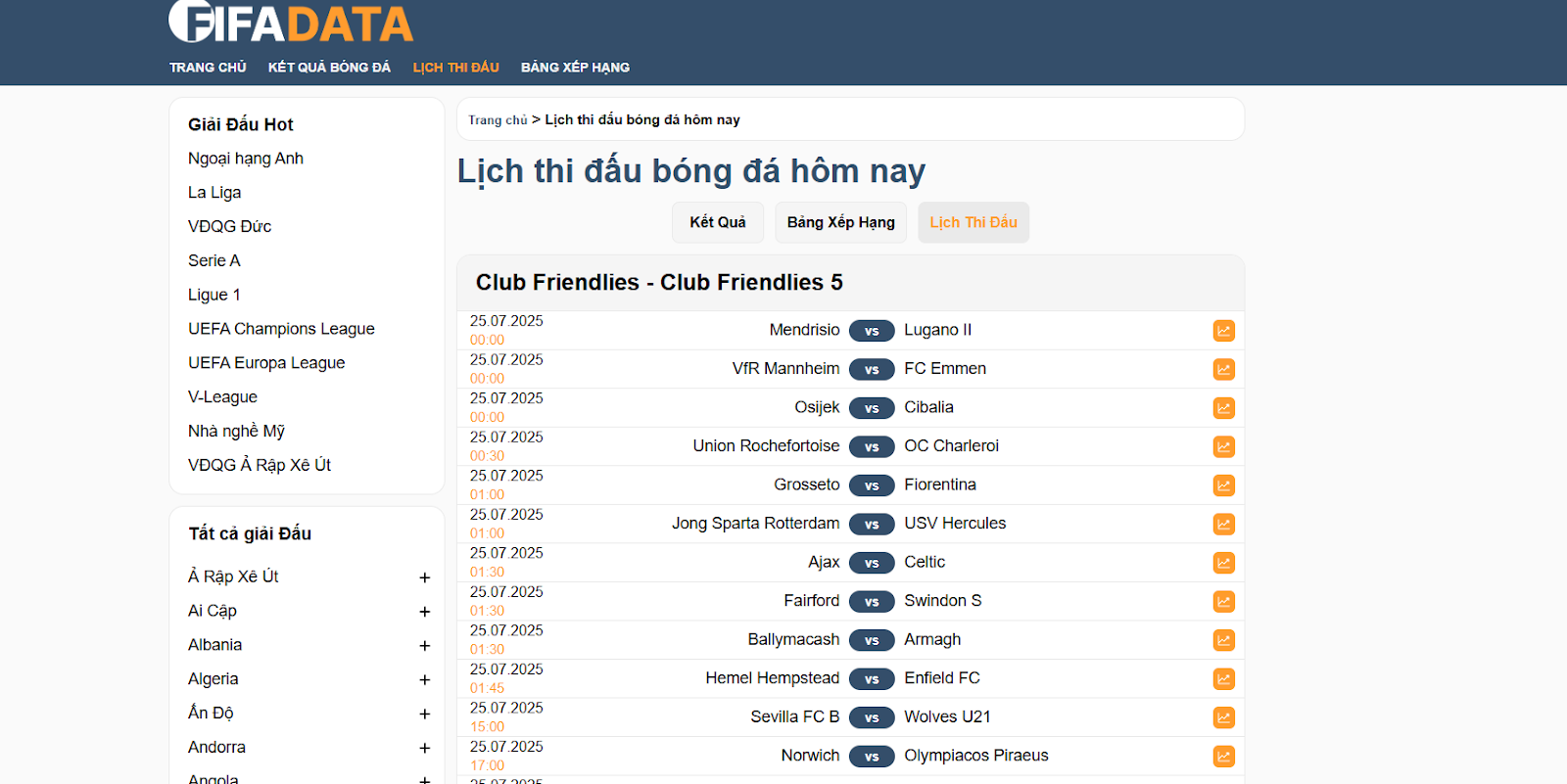The image size is (1567, 784).
Task: Open stats icon for Ajax vs Celtic
Action: pos(1223,563)
